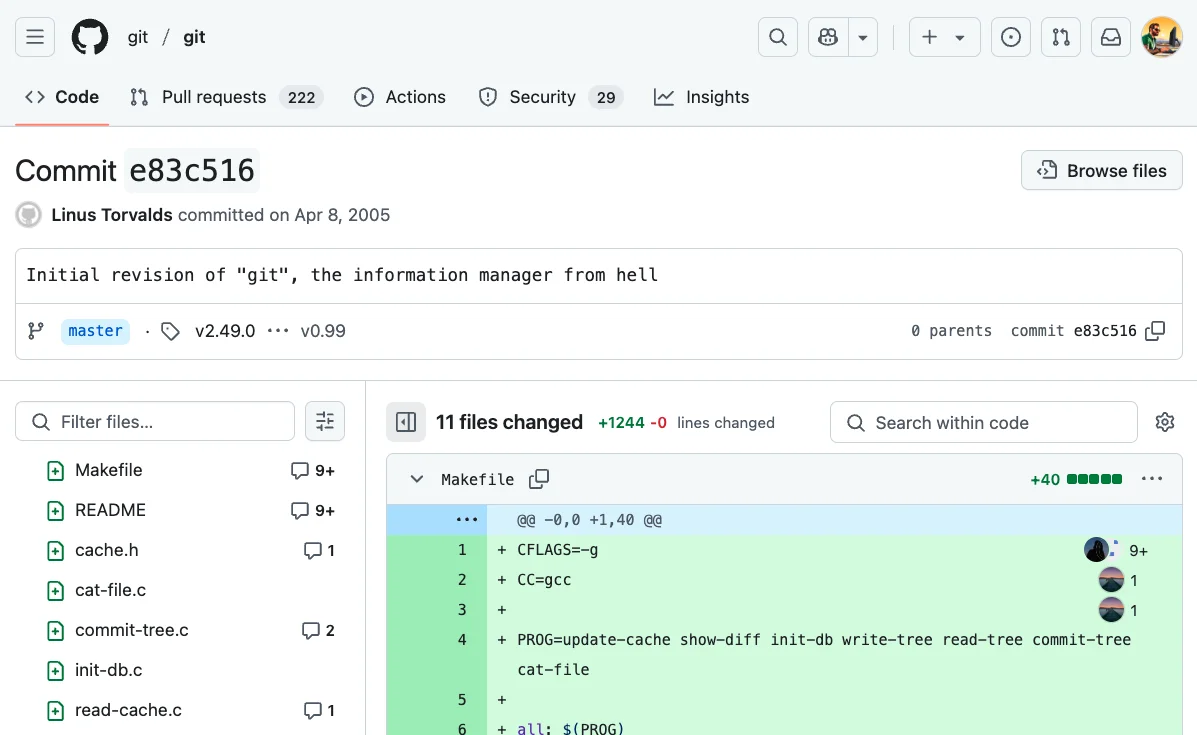Open the file filter options button
Image resolution: width=1197 pixels, height=735 pixels.
[325, 421]
